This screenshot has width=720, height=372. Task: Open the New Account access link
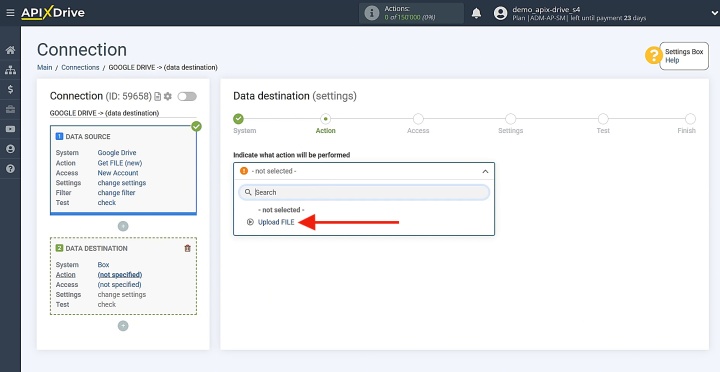pos(118,173)
